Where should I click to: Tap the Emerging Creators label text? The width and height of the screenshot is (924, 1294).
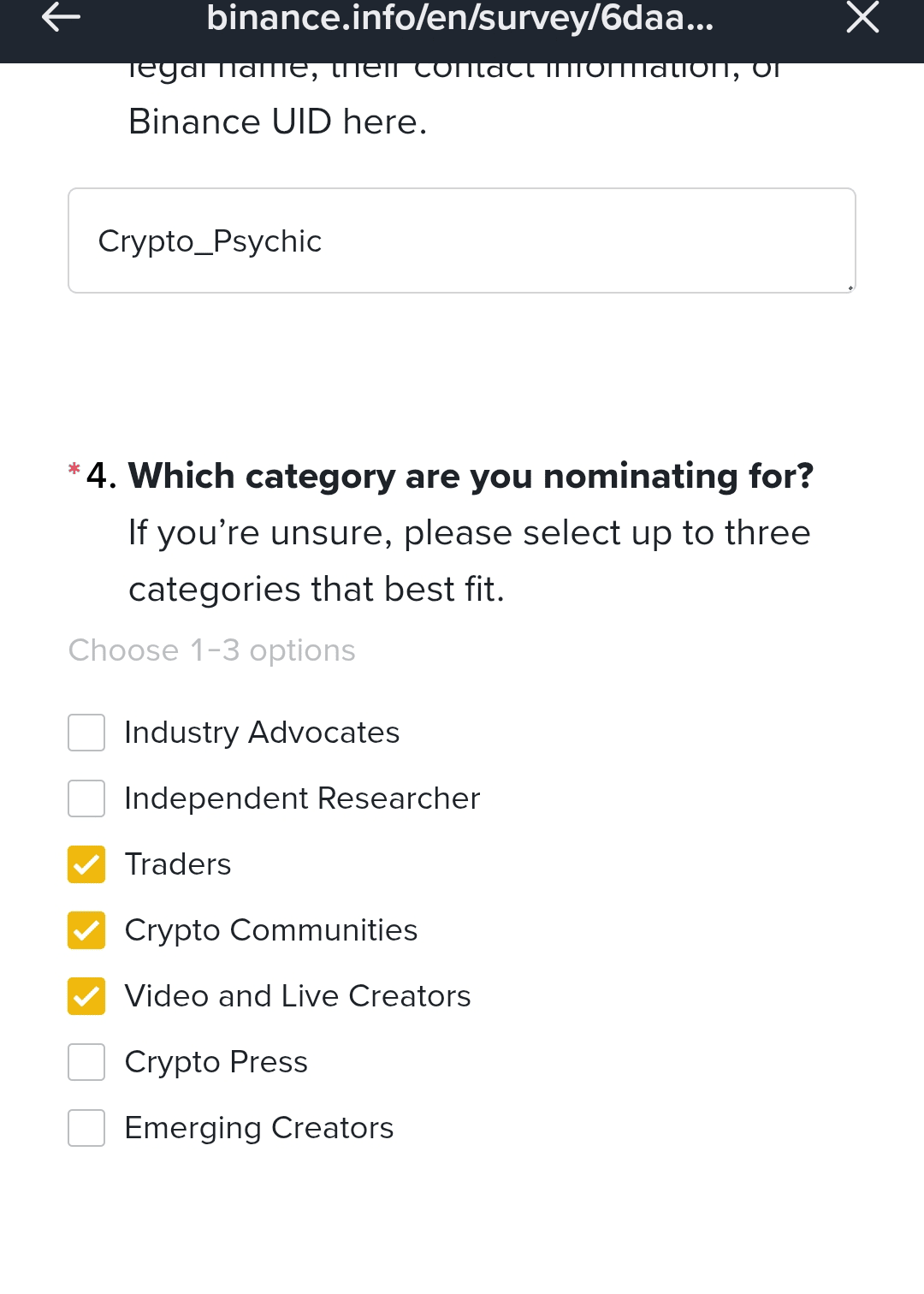tap(259, 1128)
